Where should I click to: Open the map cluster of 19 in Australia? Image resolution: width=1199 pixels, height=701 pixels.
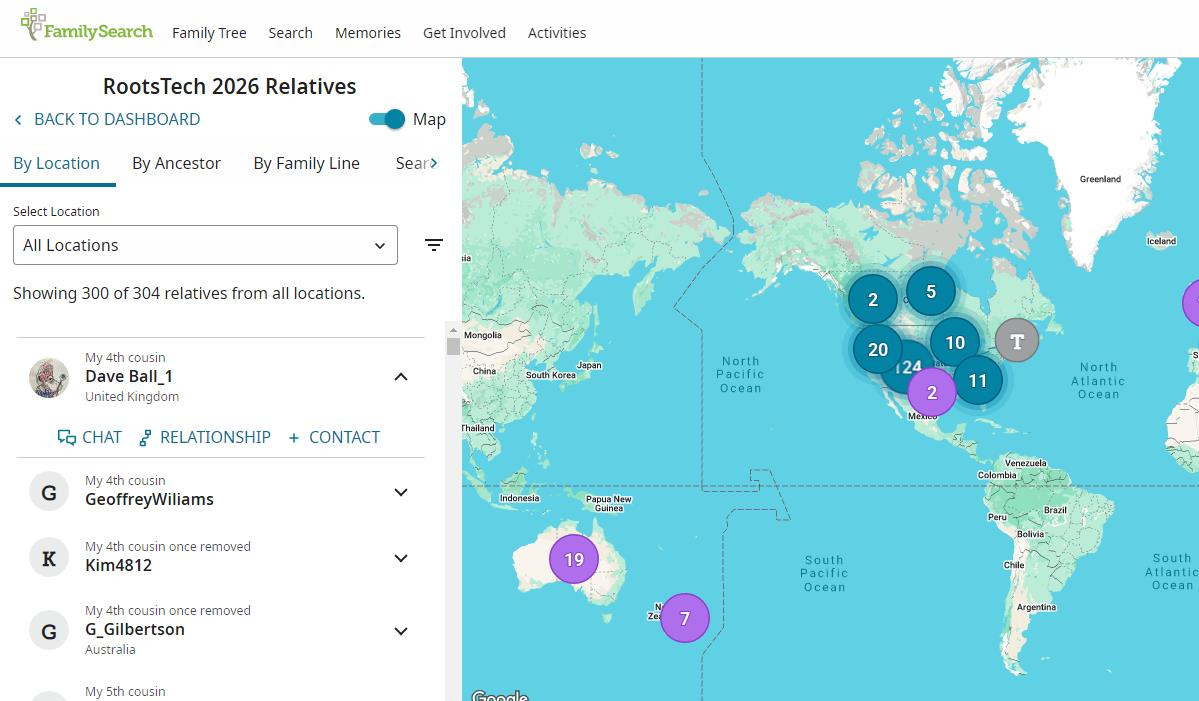(574, 560)
